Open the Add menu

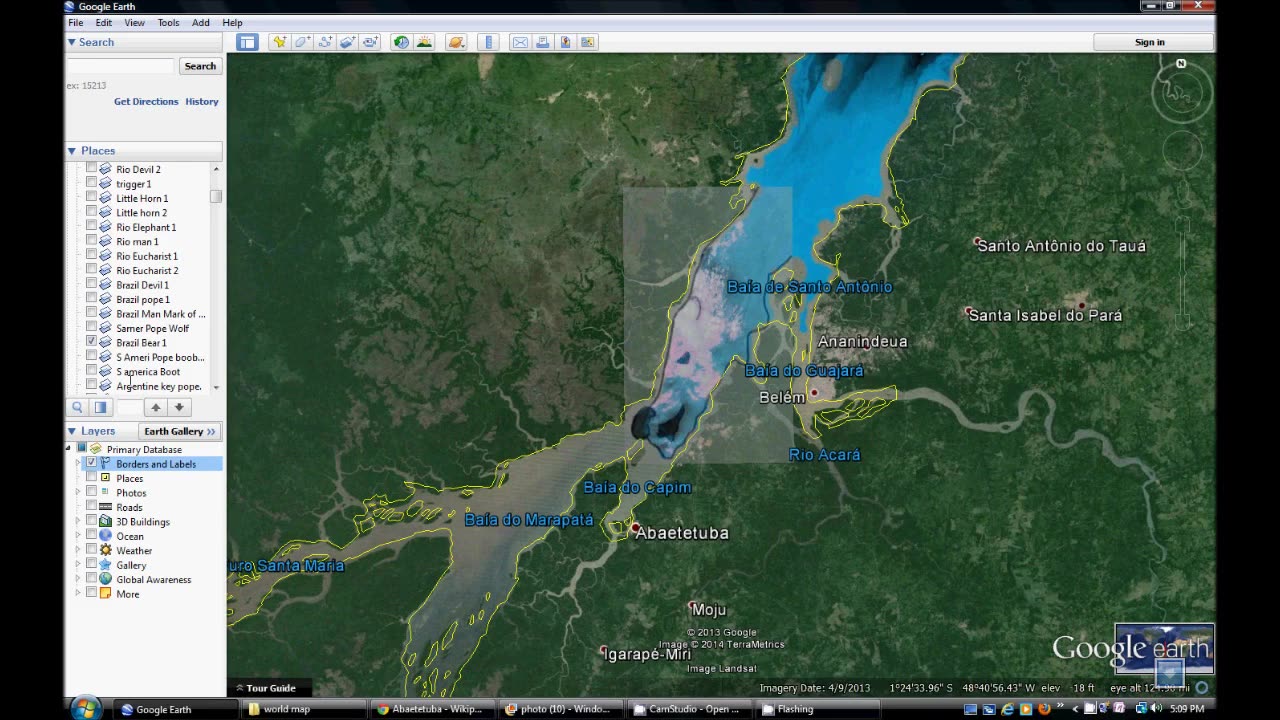(201, 22)
